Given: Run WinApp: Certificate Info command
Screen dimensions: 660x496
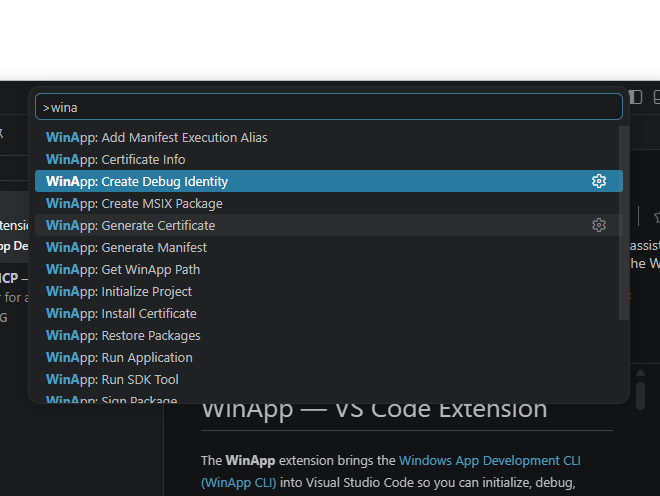Looking at the screenshot, I should pos(329,159).
